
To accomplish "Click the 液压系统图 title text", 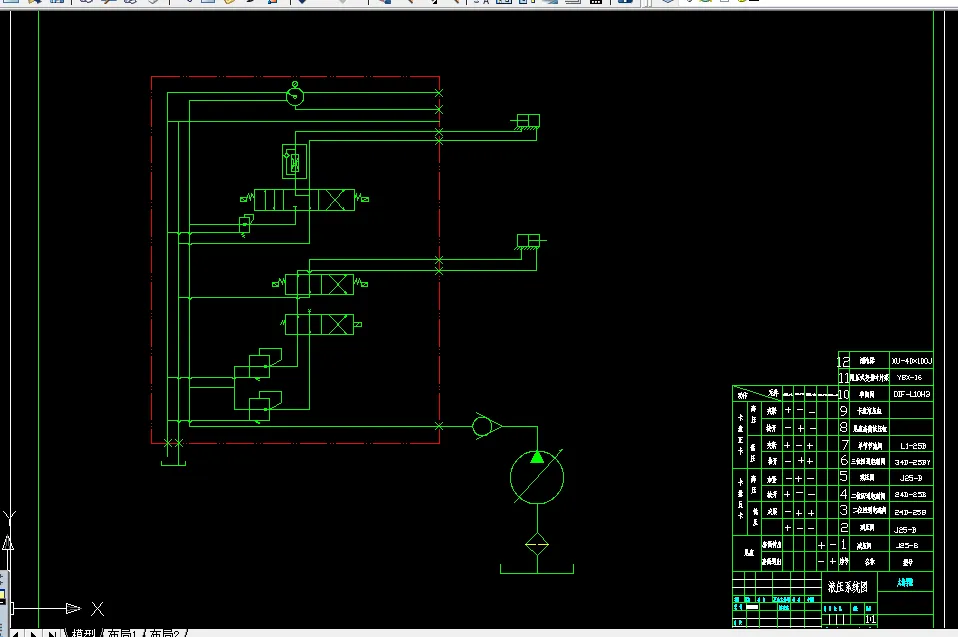I will tap(847, 587).
